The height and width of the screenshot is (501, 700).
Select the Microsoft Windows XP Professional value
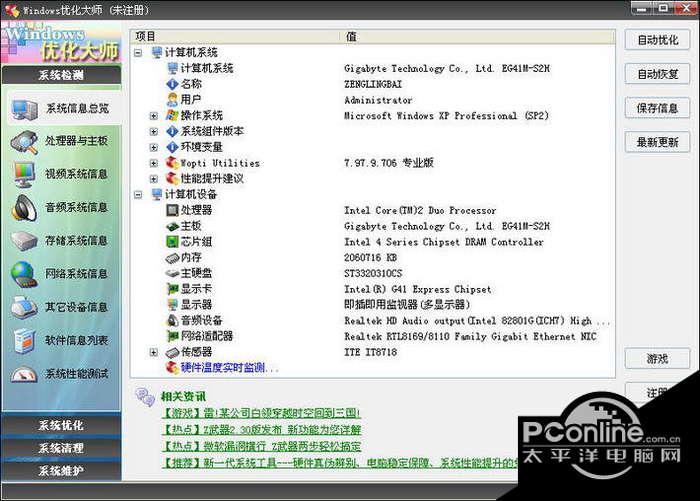click(x=446, y=116)
